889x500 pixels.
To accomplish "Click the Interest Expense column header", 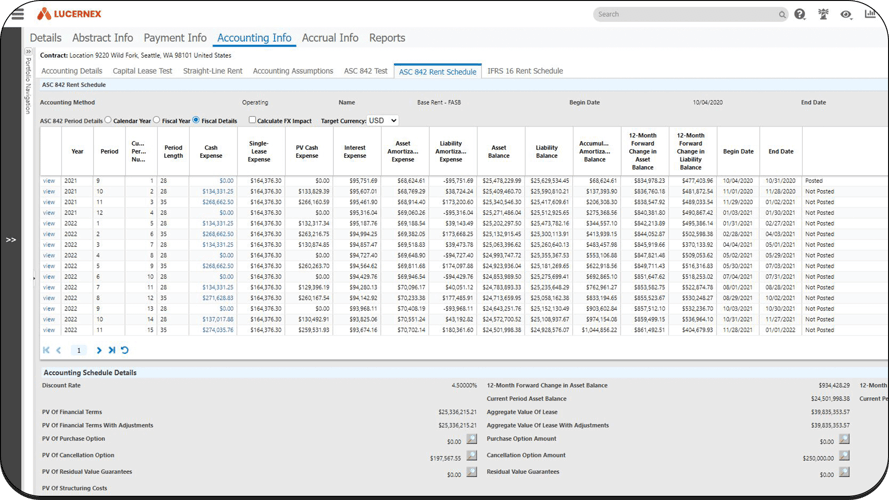I will (x=355, y=151).
